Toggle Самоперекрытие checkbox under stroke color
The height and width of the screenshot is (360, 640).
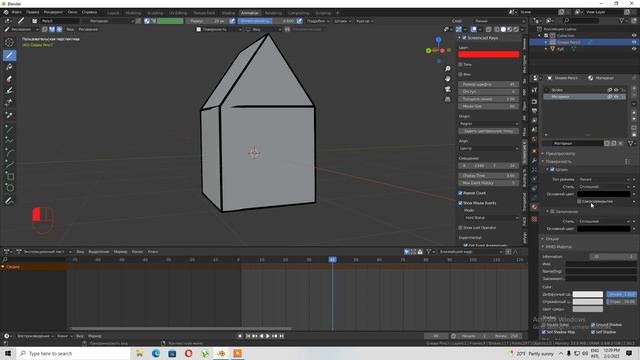579,202
